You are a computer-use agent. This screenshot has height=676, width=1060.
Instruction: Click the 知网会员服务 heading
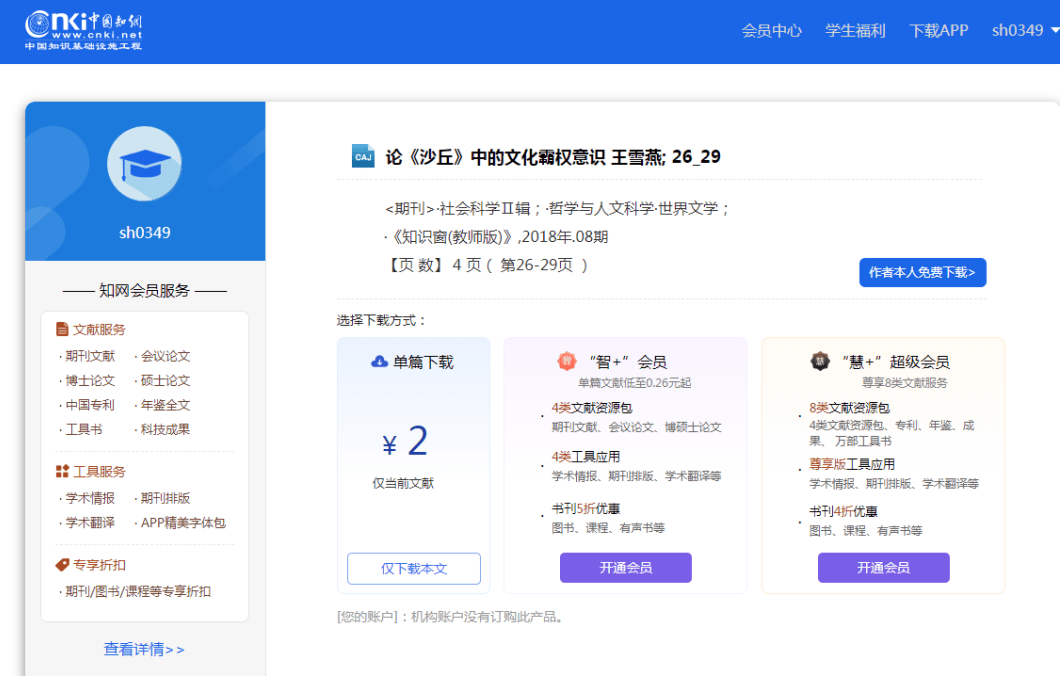pyautogui.click(x=144, y=291)
